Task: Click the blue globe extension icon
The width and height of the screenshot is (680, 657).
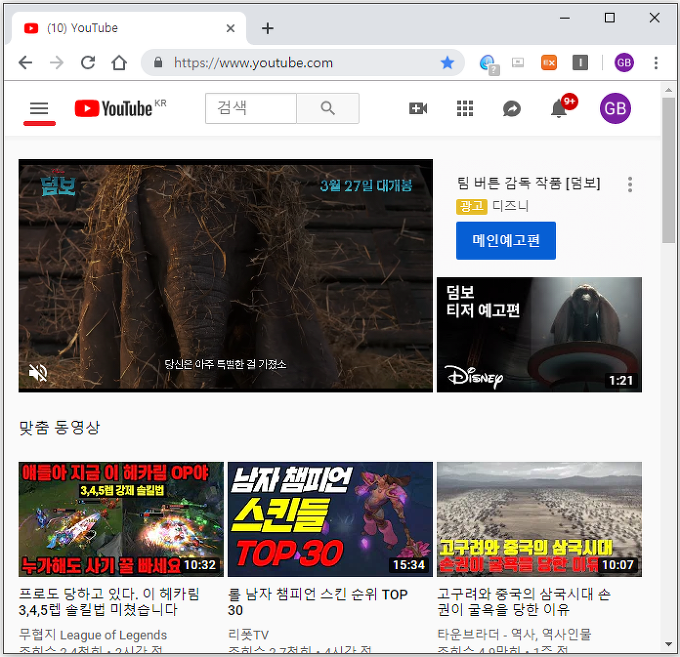Action: (x=489, y=64)
